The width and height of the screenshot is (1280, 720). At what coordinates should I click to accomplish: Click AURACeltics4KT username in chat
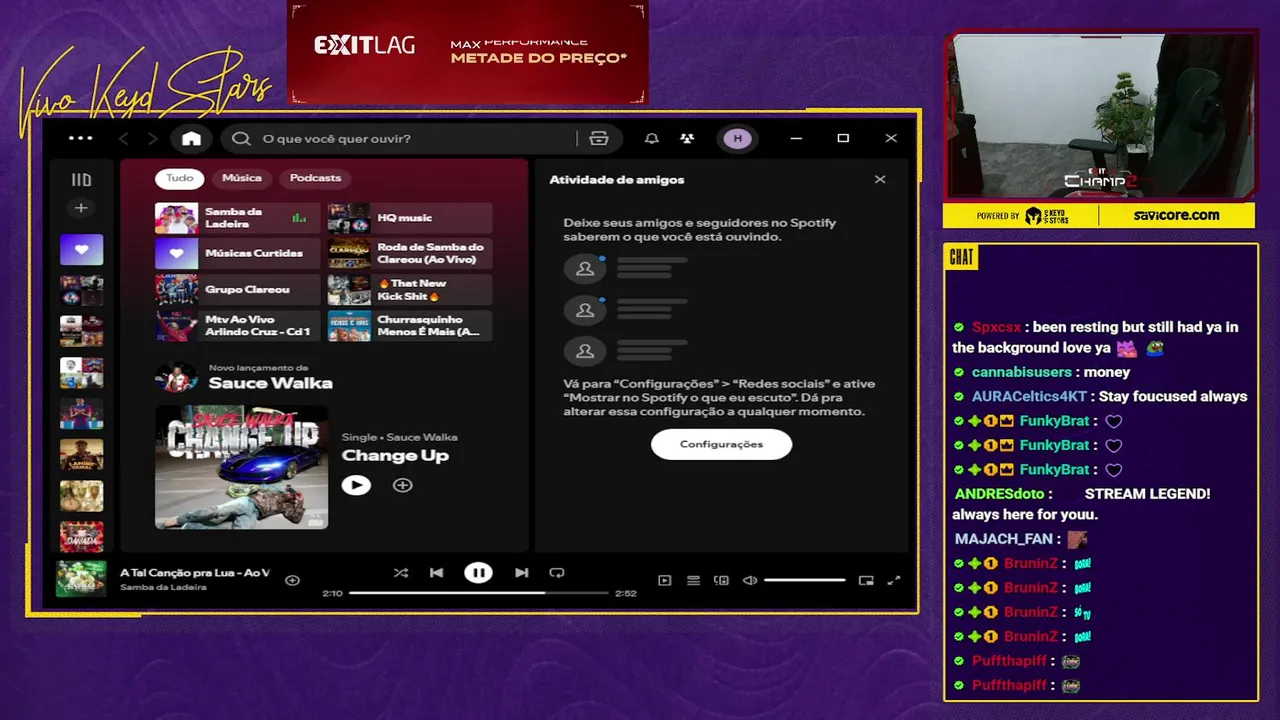coord(1029,397)
